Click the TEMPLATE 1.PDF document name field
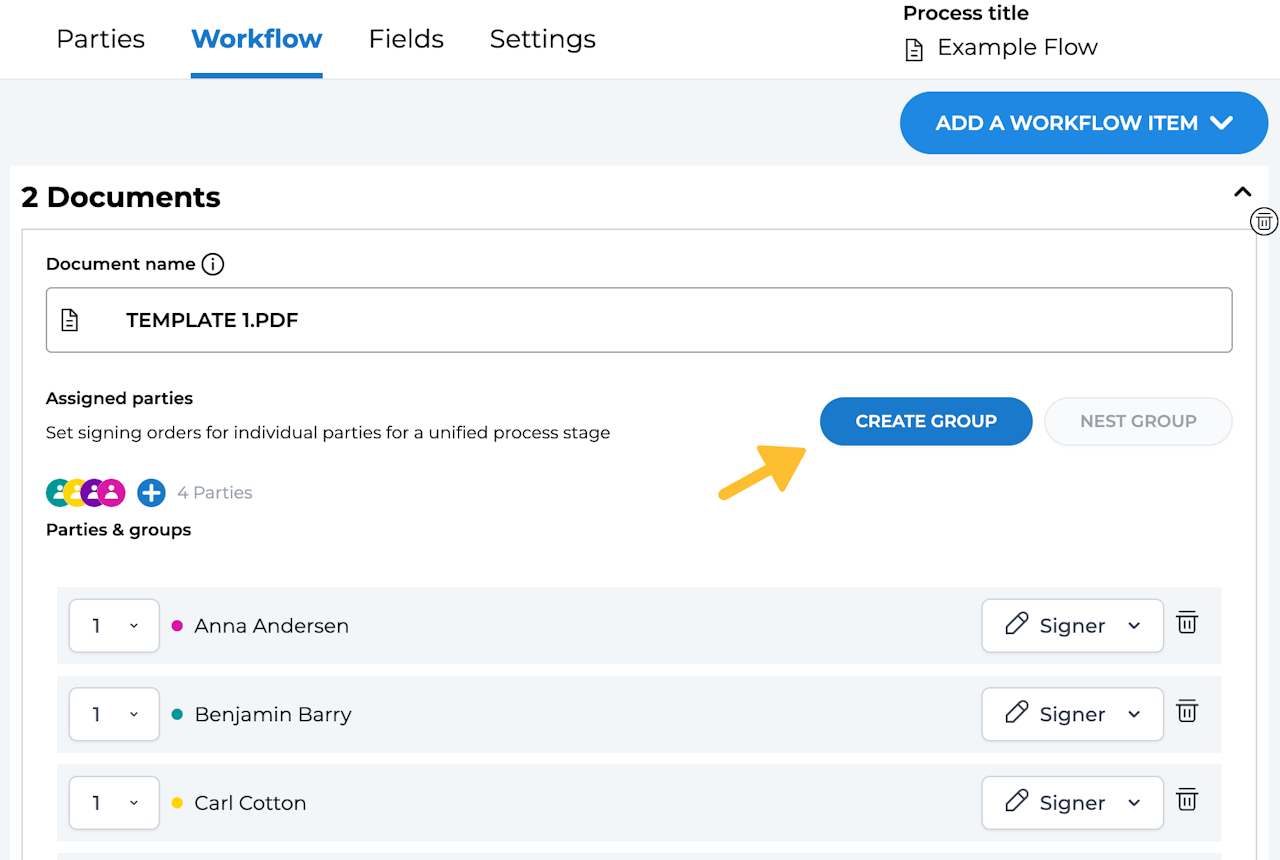This screenshot has height=860, width=1280. point(639,320)
